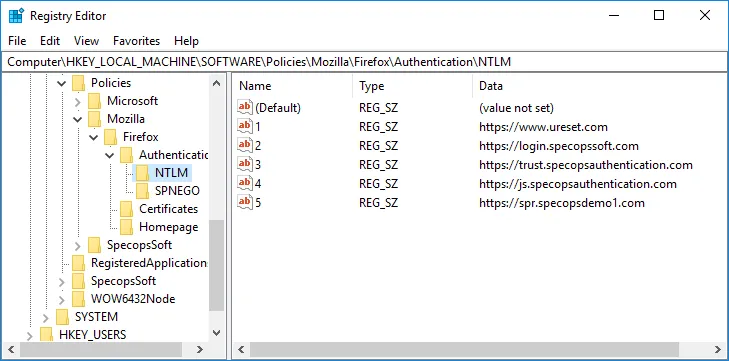This screenshot has height=361, width=729.
Task: Click values pane scroll left arrow
Action: 241,349
